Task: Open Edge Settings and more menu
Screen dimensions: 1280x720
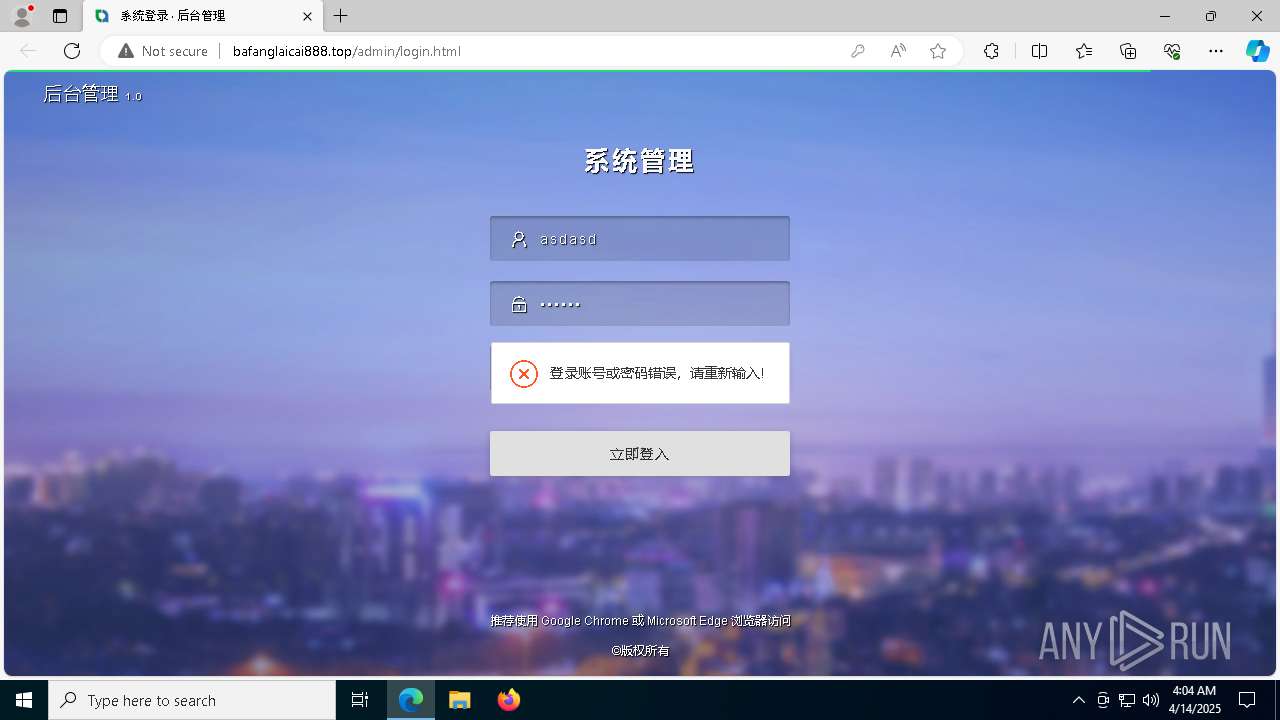Action: 1216,51
